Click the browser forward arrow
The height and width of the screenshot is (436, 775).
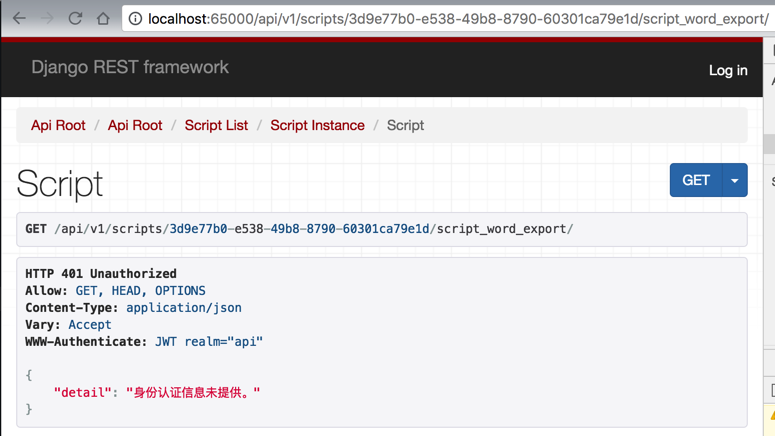[47, 18]
